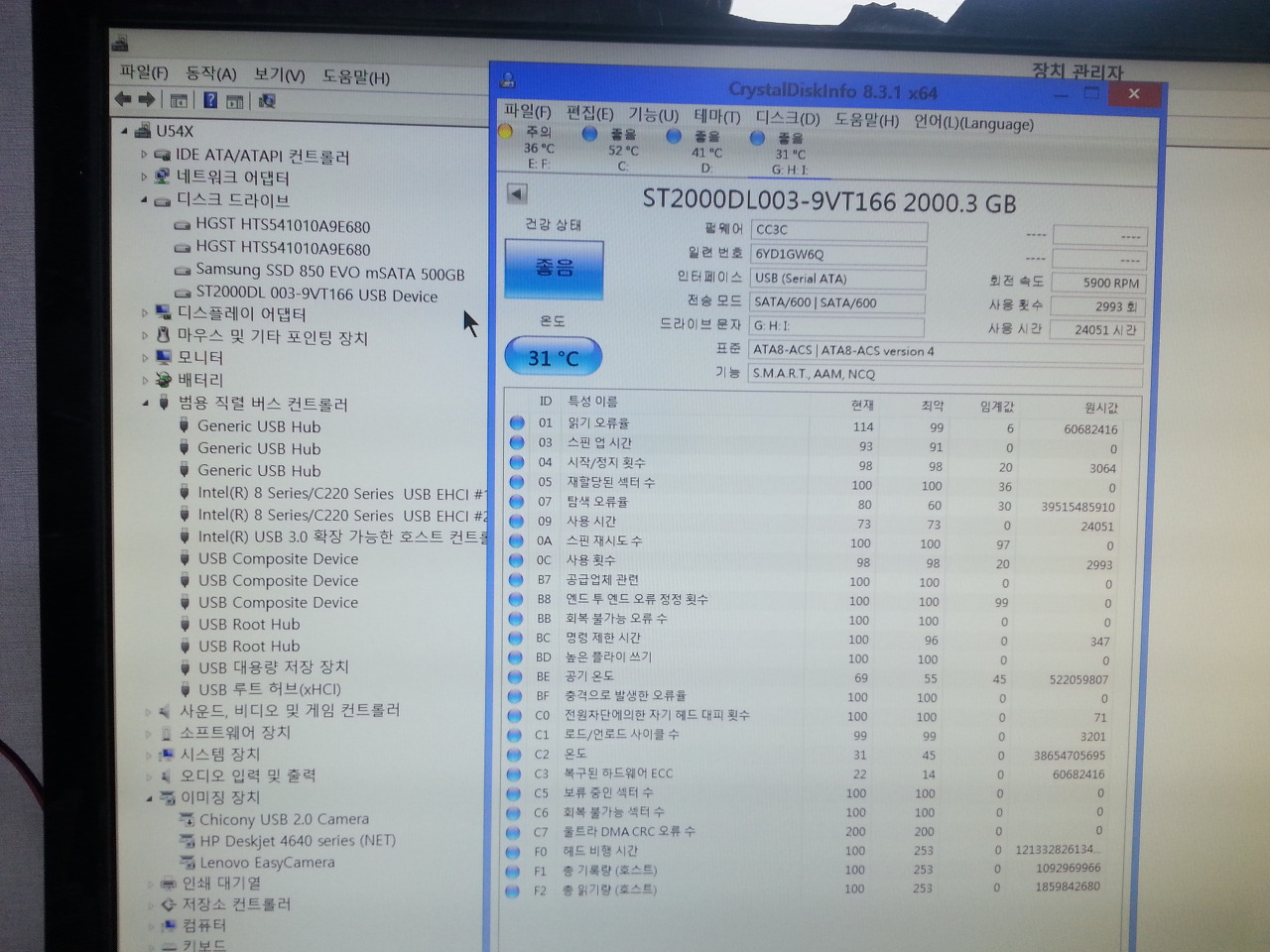Open 보기(V) menu in Device Manager
Viewport: 1270px width, 952px height.
(x=279, y=74)
